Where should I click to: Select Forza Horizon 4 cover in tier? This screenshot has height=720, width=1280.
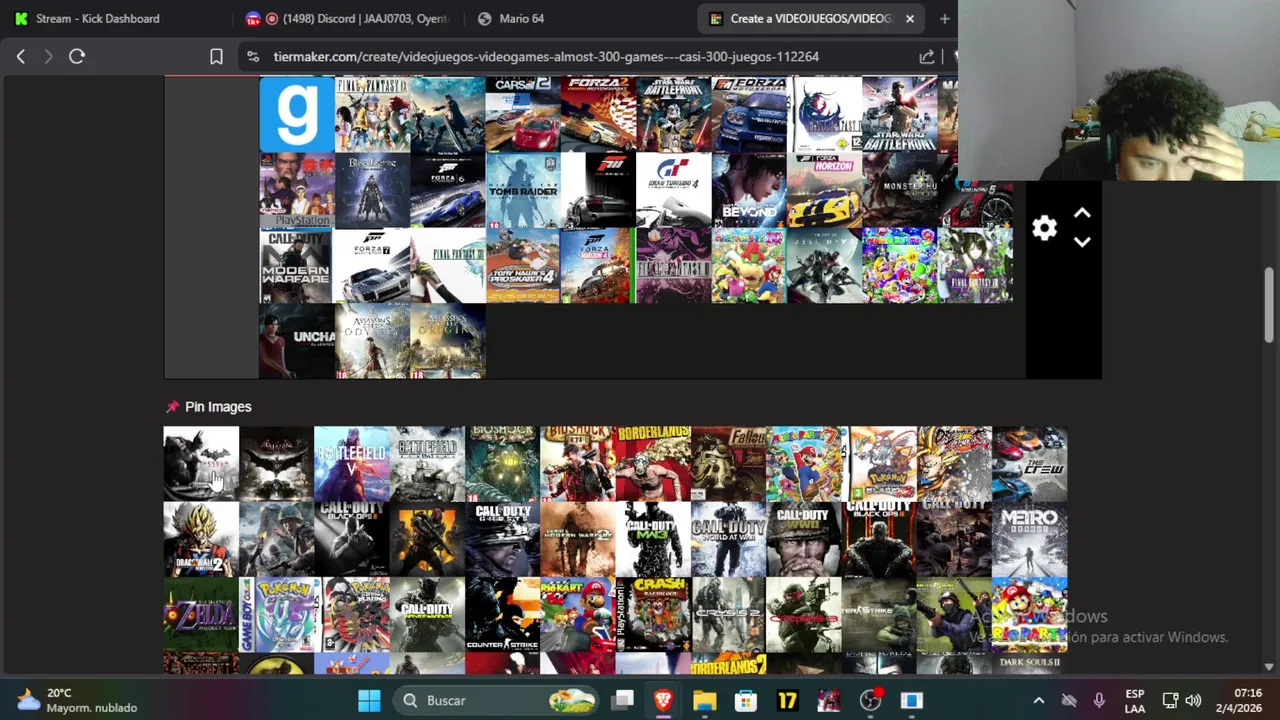pos(598,266)
